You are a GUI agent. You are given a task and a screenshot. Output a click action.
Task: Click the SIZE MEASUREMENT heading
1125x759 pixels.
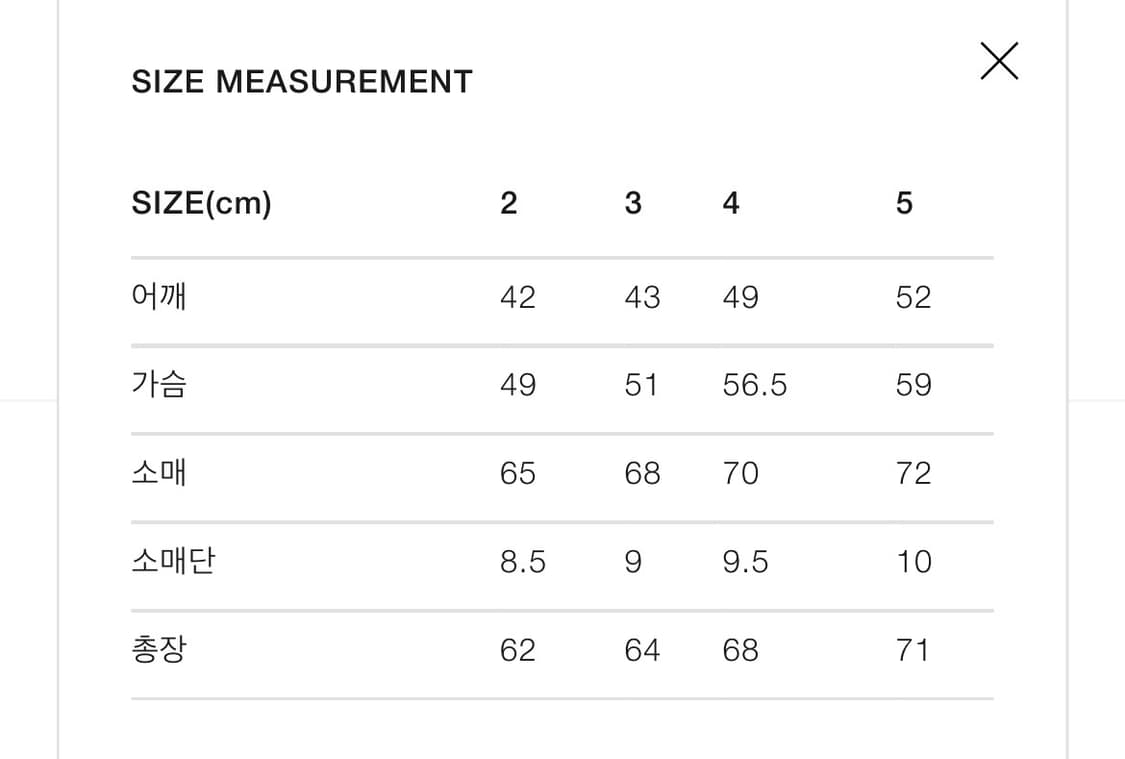(x=301, y=82)
